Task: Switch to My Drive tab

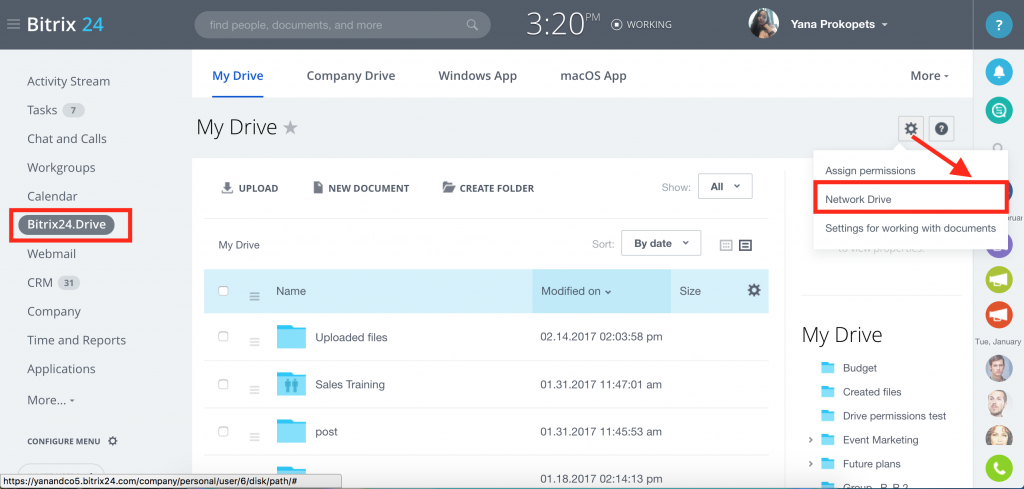Action: [x=238, y=76]
